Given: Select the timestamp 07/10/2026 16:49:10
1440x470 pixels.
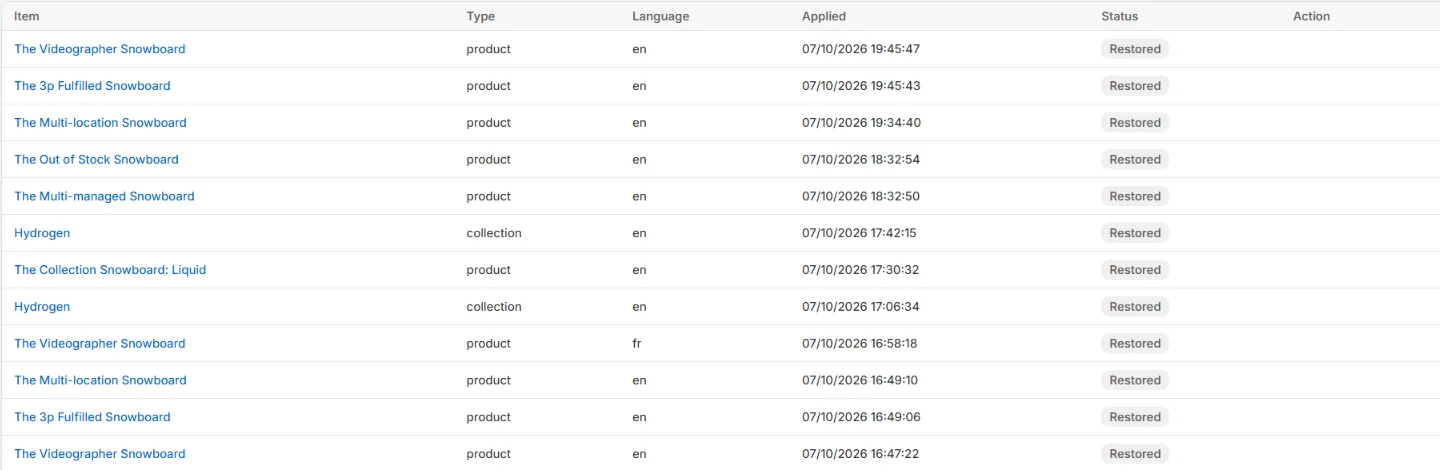Looking at the screenshot, I should point(860,381).
